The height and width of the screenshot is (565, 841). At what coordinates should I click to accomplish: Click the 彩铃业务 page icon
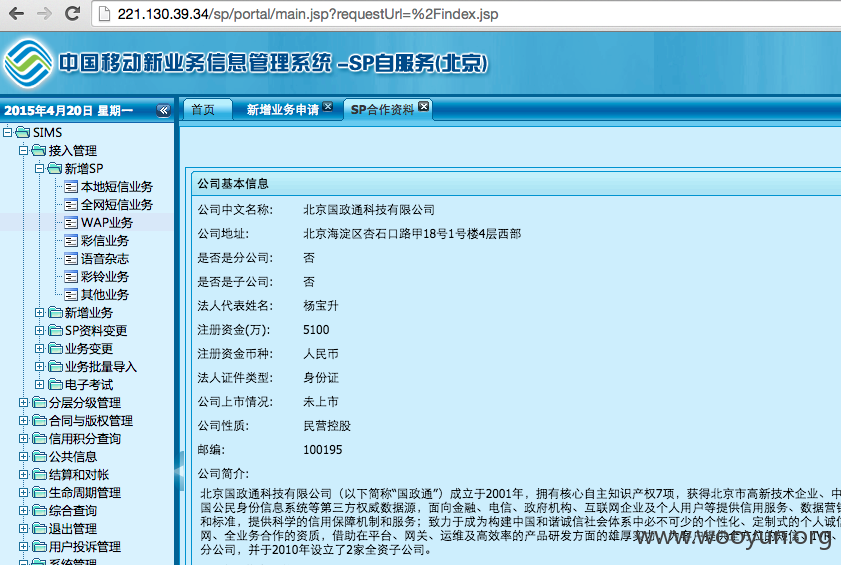(x=71, y=276)
